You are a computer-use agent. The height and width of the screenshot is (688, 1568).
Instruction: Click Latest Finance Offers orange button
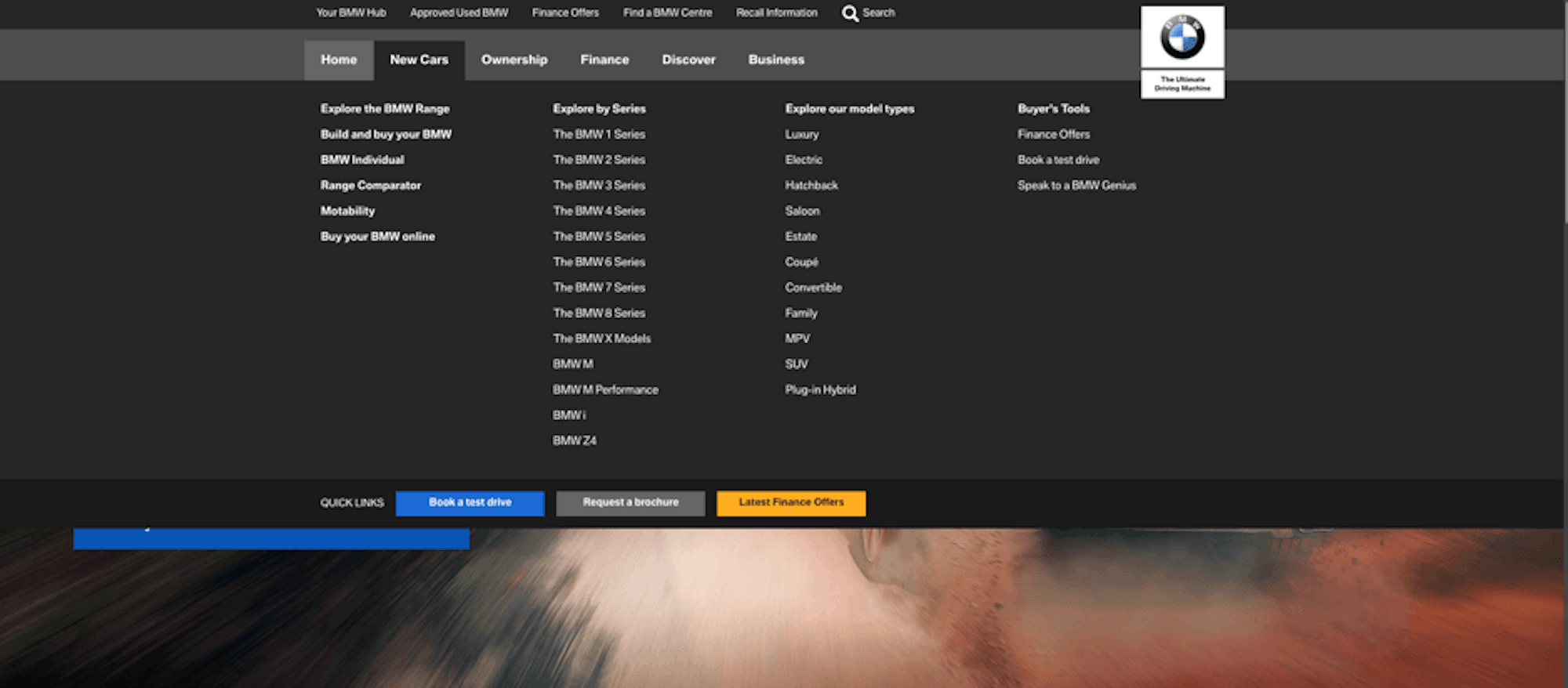[x=791, y=503]
